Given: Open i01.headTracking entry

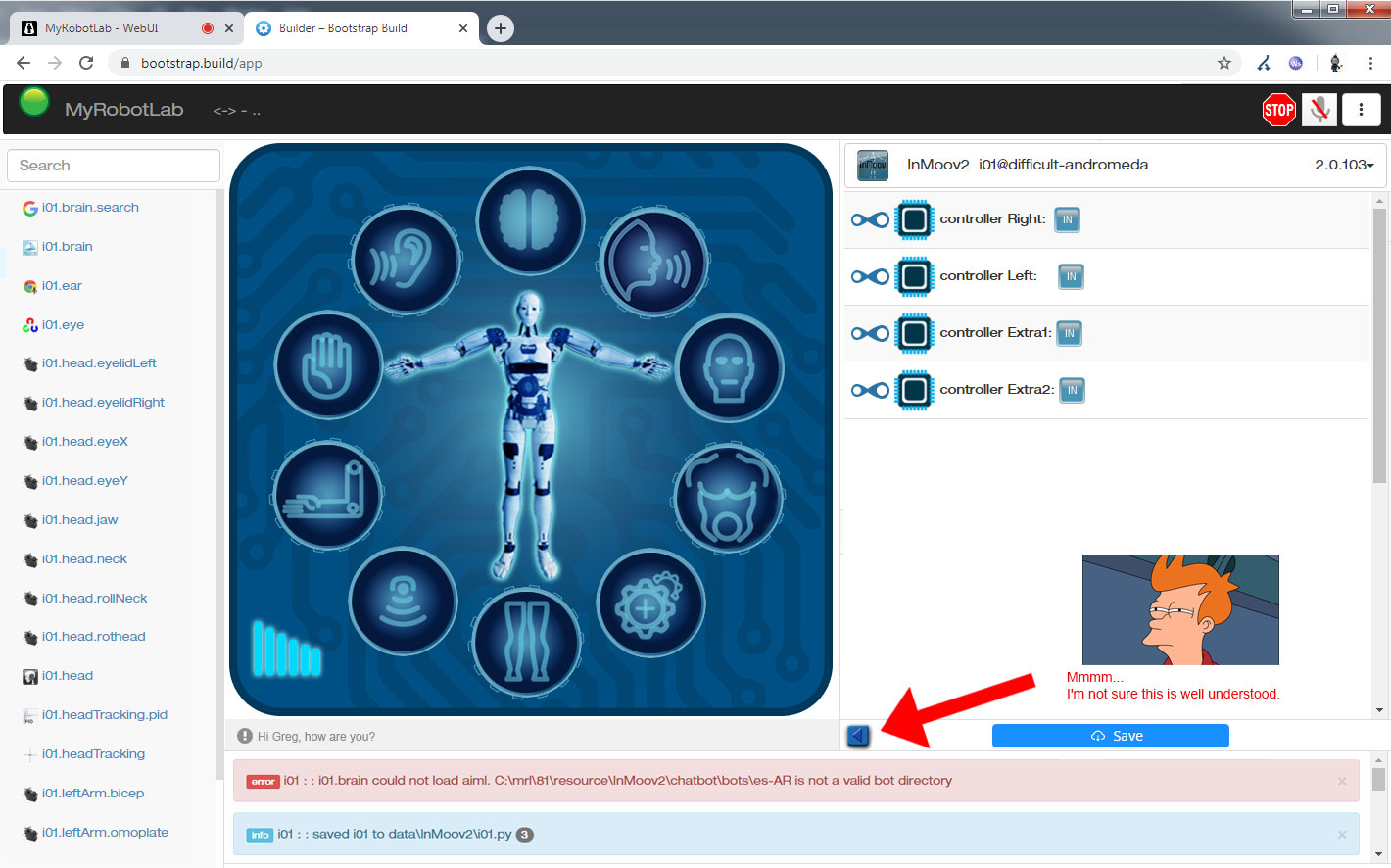Looking at the screenshot, I should [93, 754].
